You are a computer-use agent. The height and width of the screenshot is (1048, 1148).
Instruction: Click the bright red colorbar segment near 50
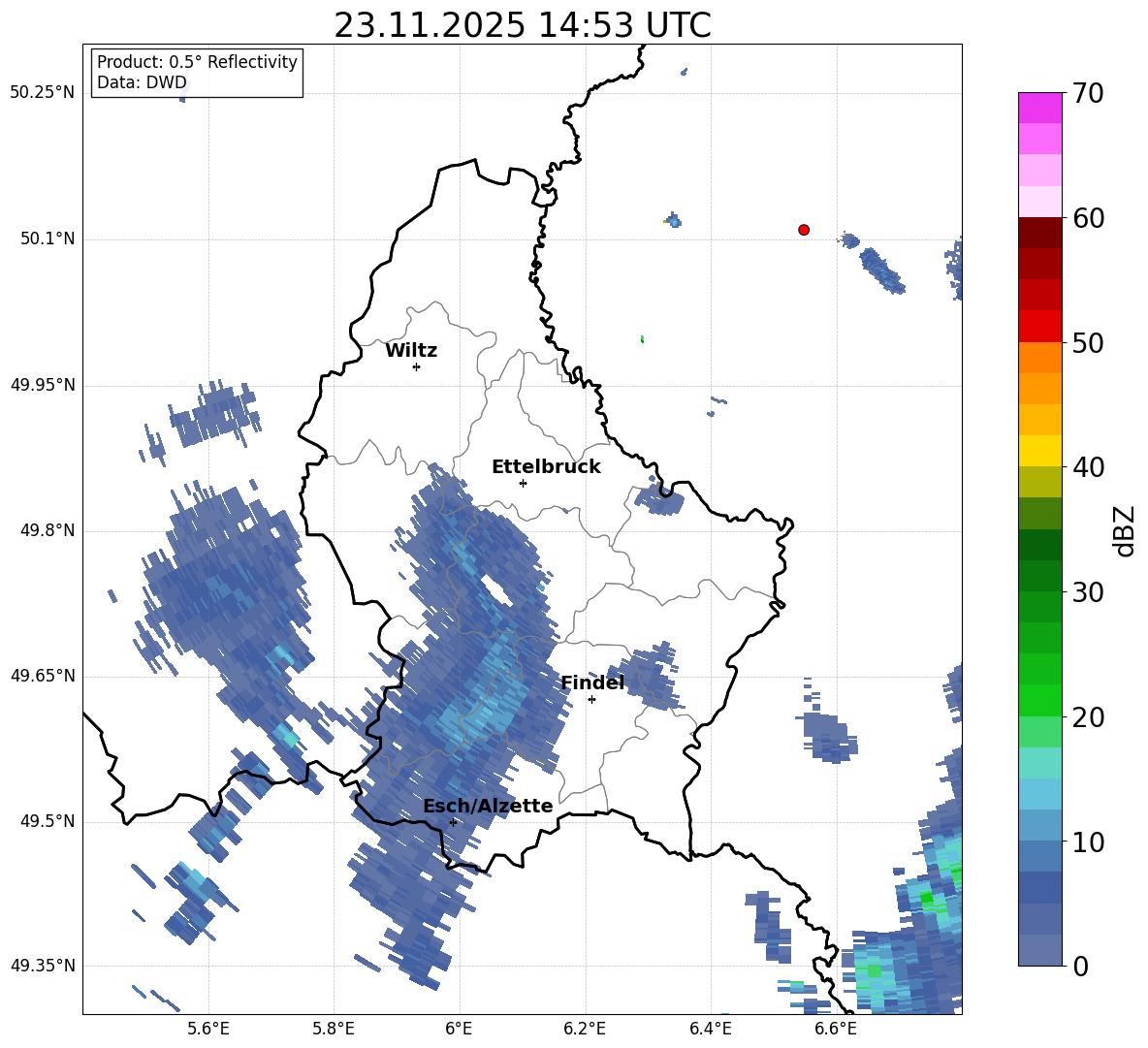click(x=1039, y=327)
